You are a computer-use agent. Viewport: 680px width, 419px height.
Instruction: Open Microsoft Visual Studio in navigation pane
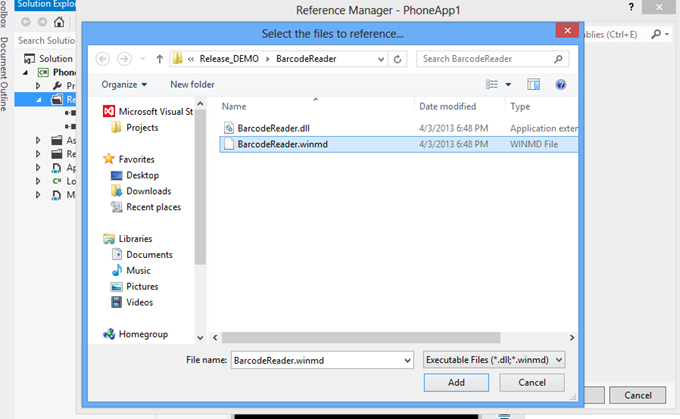(x=147, y=111)
